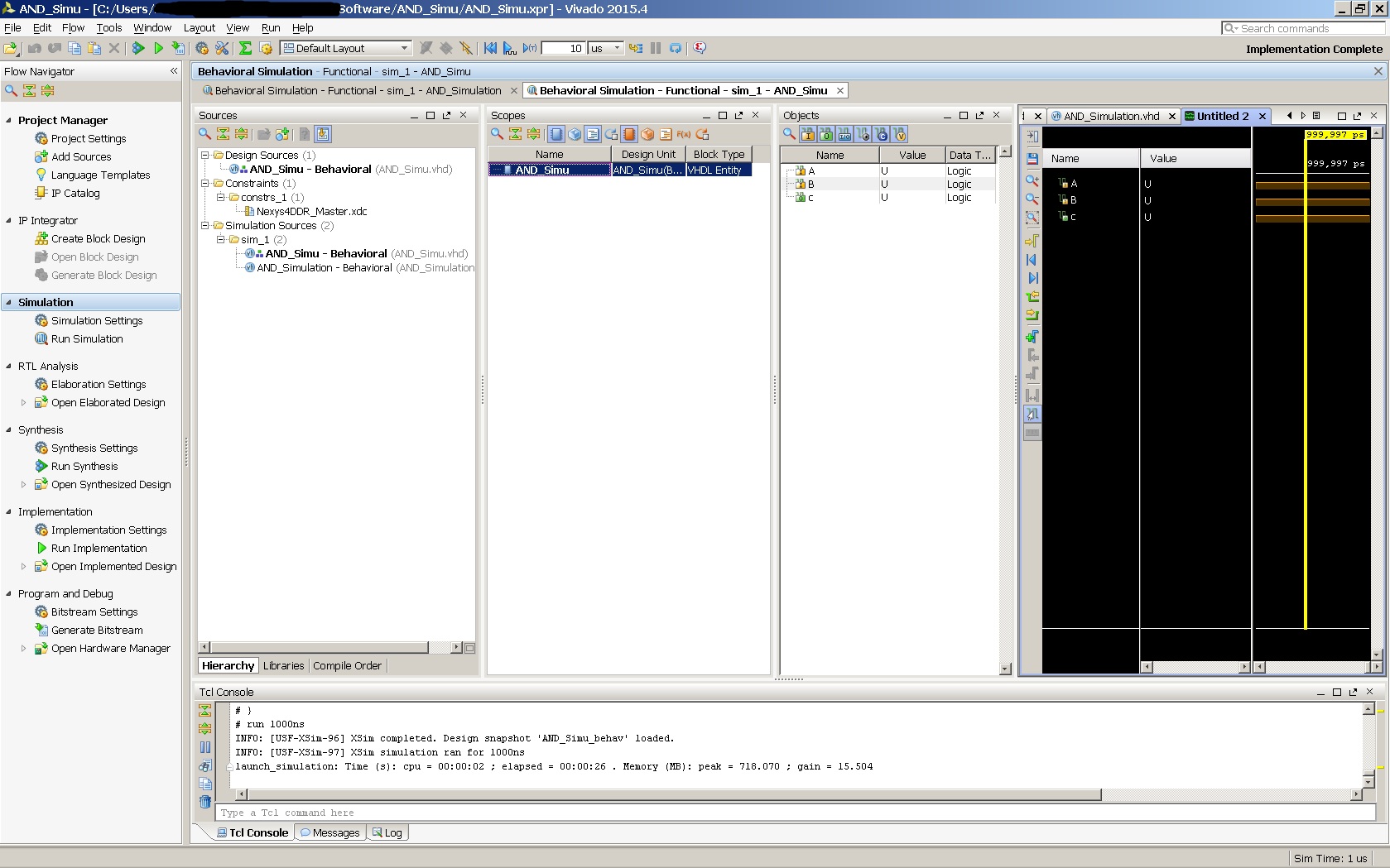Click Add Sources in Project Manager
1390x868 pixels.
(x=81, y=156)
